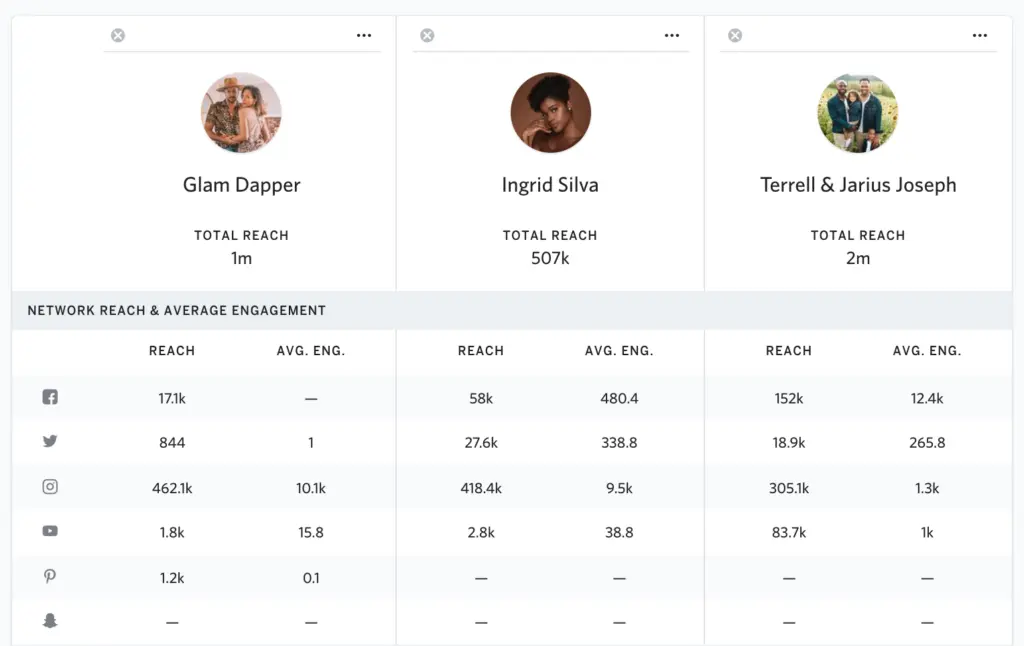
Task: Remove Glam Dapper from comparison
Action: (118, 36)
